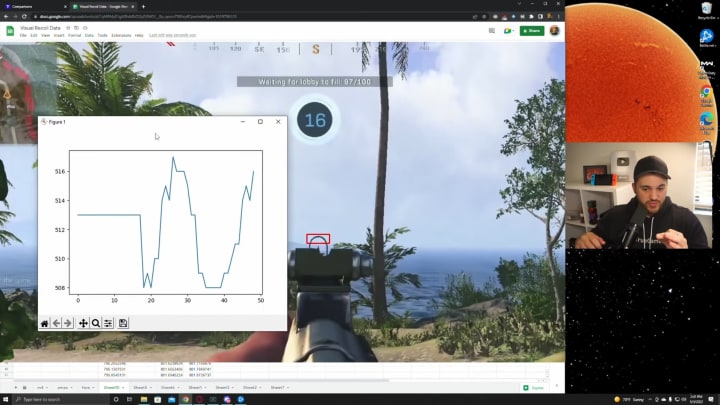Switch to the Comparisons browser tab
Image resolution: width=720 pixels, height=405 pixels.
pos(35,6)
